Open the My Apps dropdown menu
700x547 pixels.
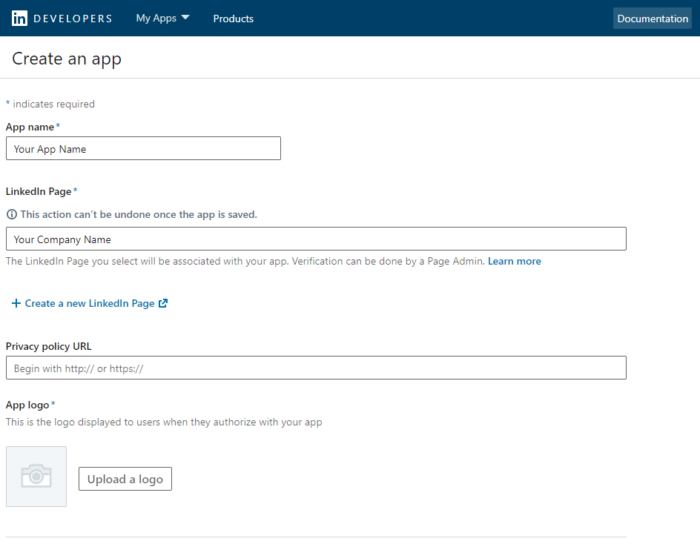pyautogui.click(x=162, y=18)
